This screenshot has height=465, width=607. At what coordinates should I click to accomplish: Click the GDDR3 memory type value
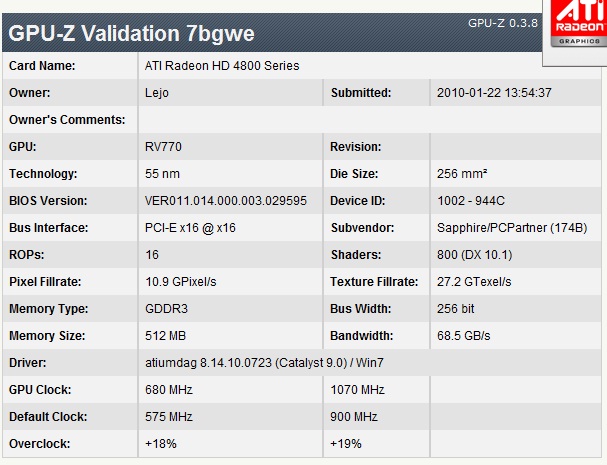point(166,309)
